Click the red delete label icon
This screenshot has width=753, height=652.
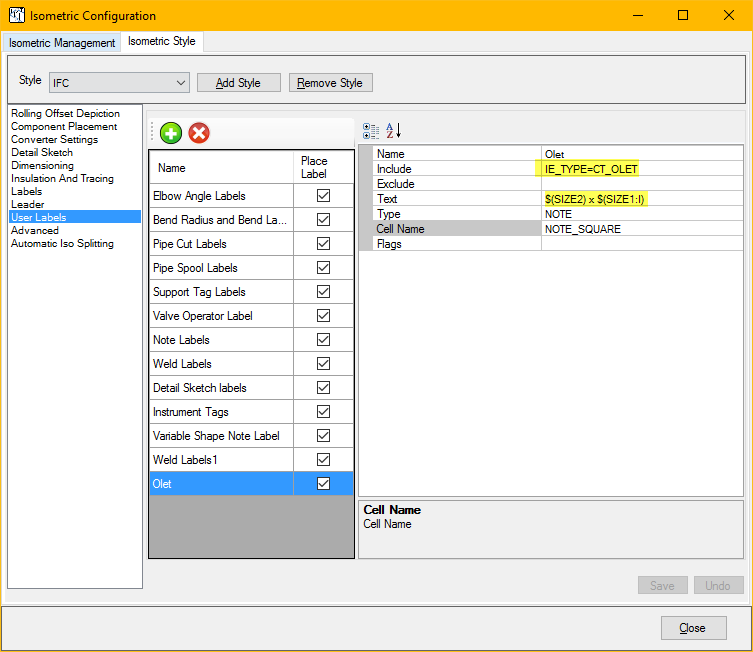point(199,132)
